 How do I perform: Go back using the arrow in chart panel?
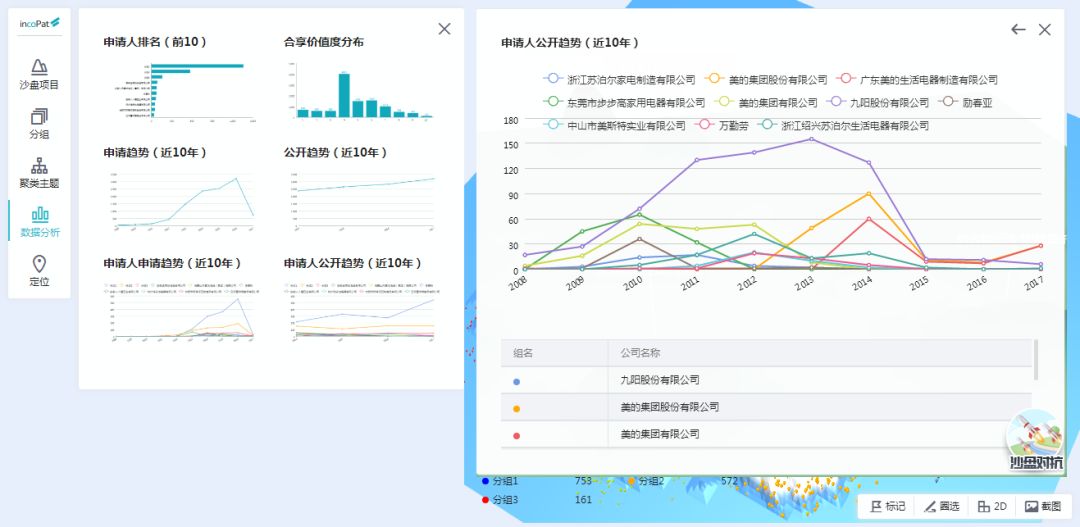[1018, 30]
